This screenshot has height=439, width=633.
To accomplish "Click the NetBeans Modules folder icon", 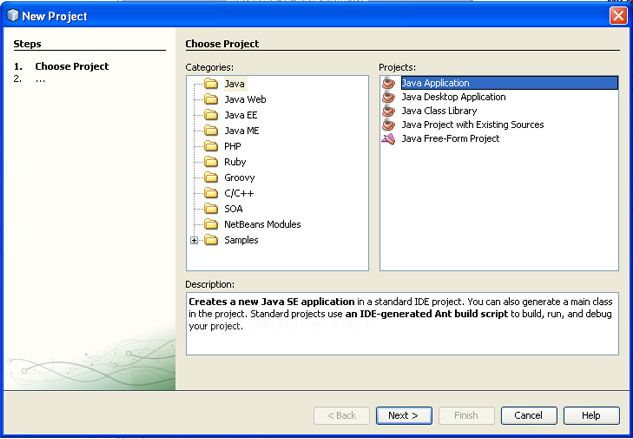I will (x=211, y=224).
